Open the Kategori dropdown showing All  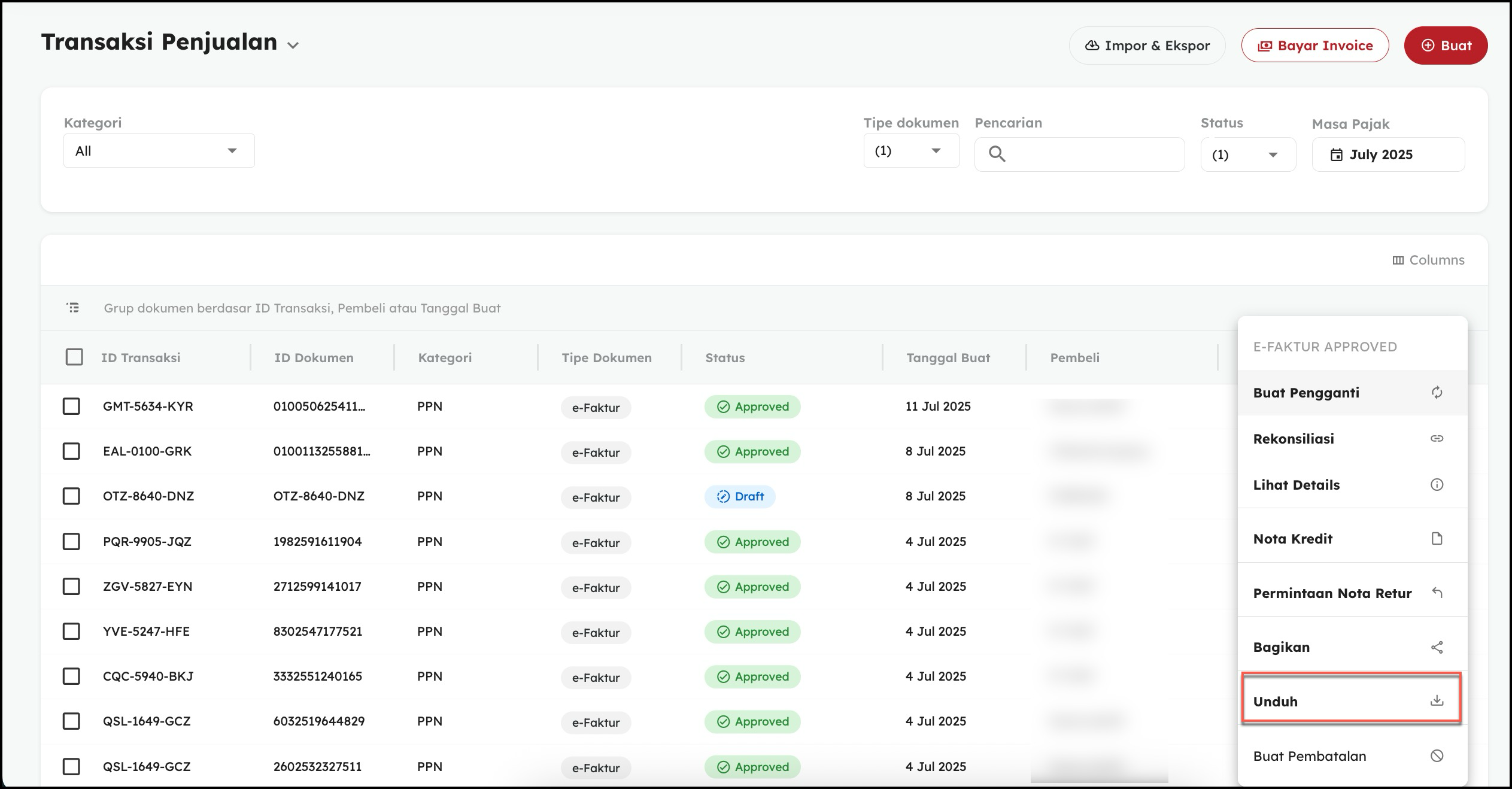coord(159,151)
